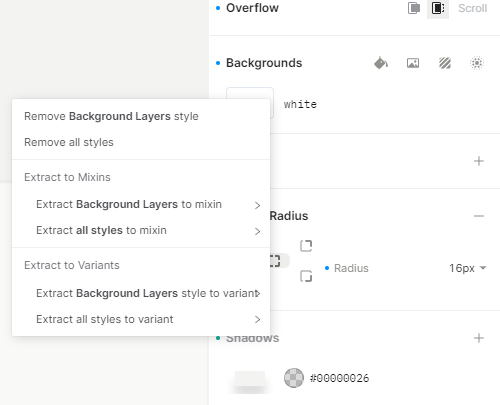
Task: Add a linear gradient background
Action: coord(445,63)
